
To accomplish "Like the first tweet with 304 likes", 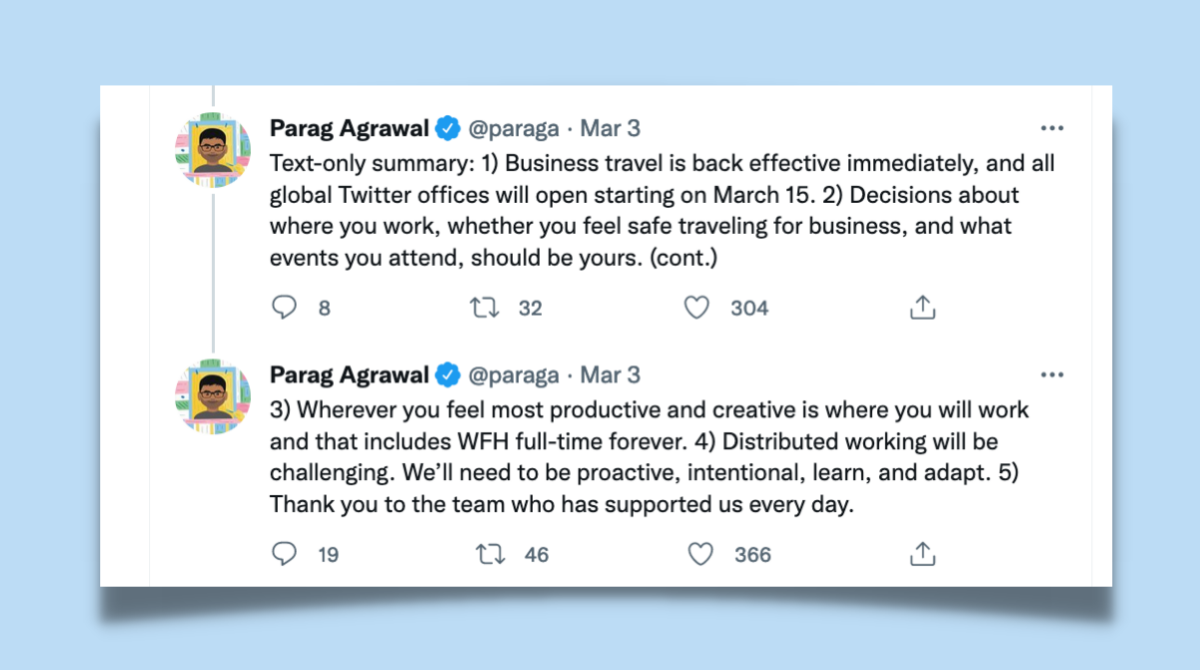I will (696, 308).
